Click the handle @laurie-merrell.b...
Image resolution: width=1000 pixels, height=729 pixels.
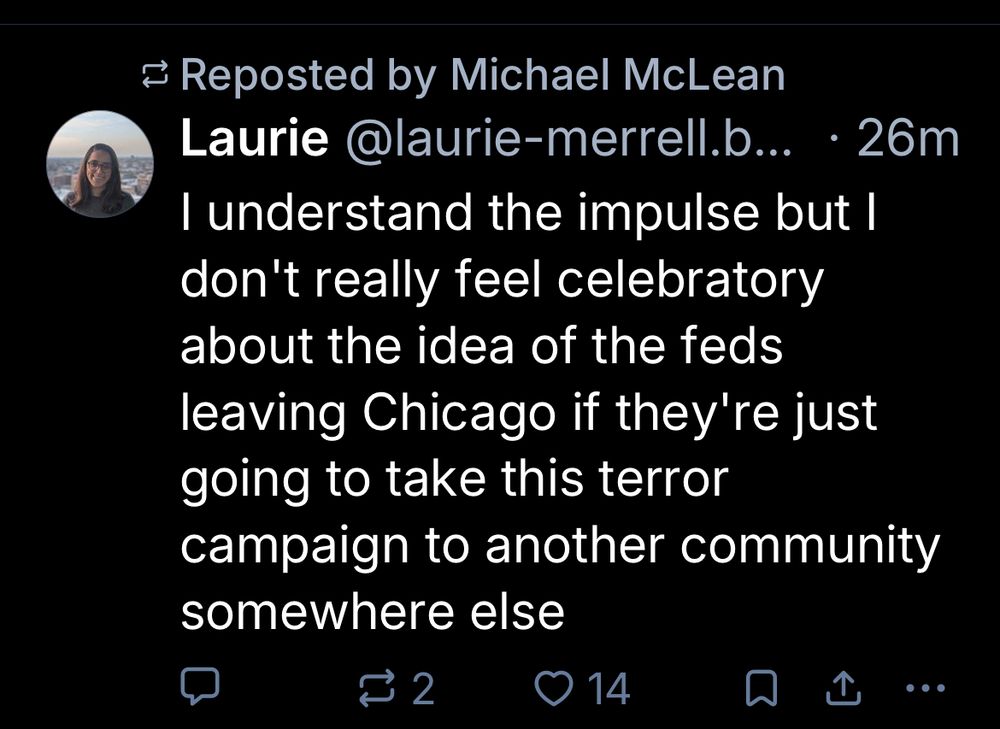pyautogui.click(x=569, y=142)
